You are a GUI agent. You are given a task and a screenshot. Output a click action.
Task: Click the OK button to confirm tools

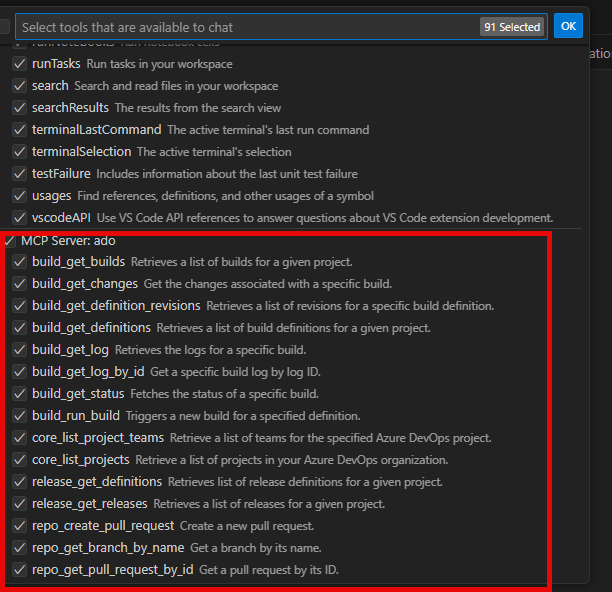click(568, 27)
